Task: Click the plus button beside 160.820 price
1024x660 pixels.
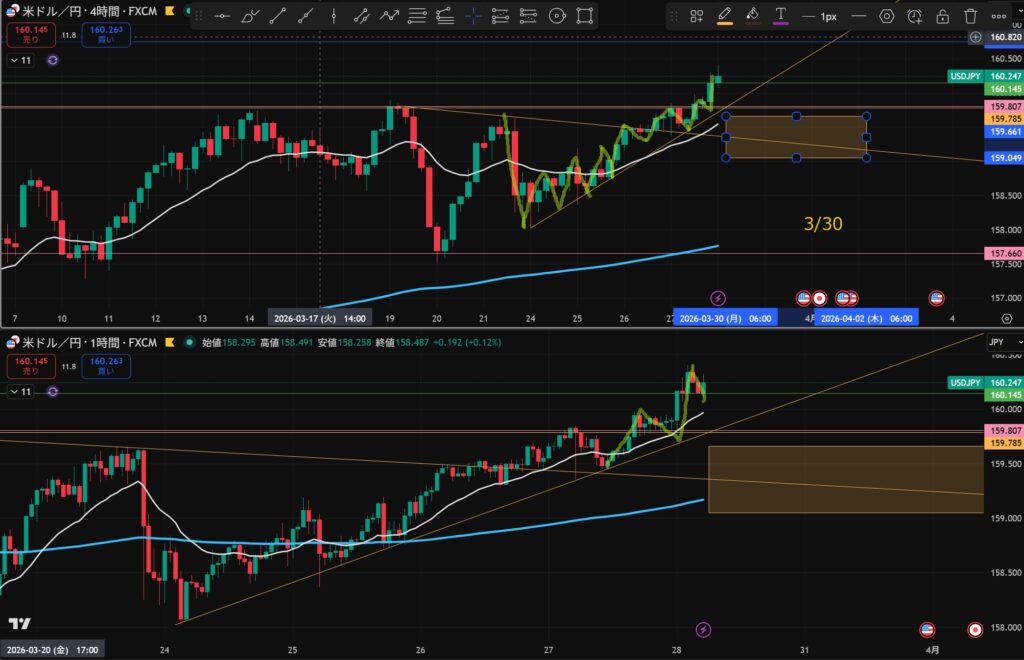Action: (976, 37)
